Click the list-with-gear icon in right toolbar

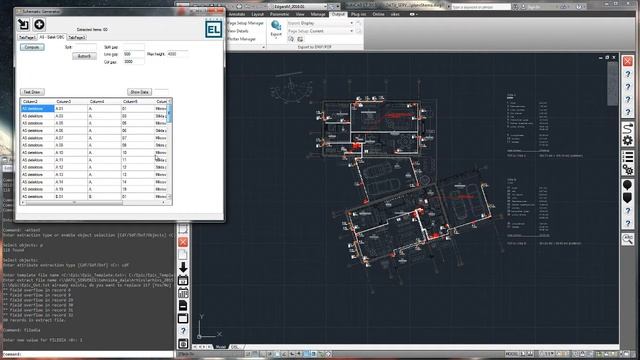(x=628, y=169)
